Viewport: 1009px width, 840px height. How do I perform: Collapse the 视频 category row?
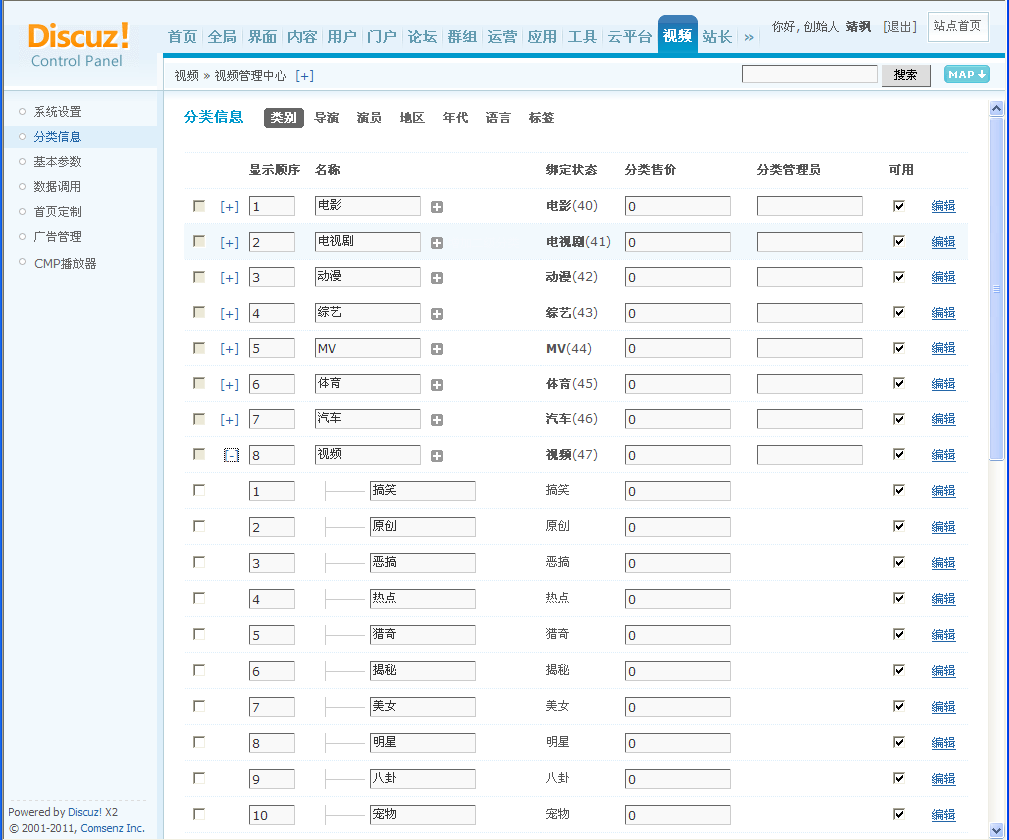231,455
